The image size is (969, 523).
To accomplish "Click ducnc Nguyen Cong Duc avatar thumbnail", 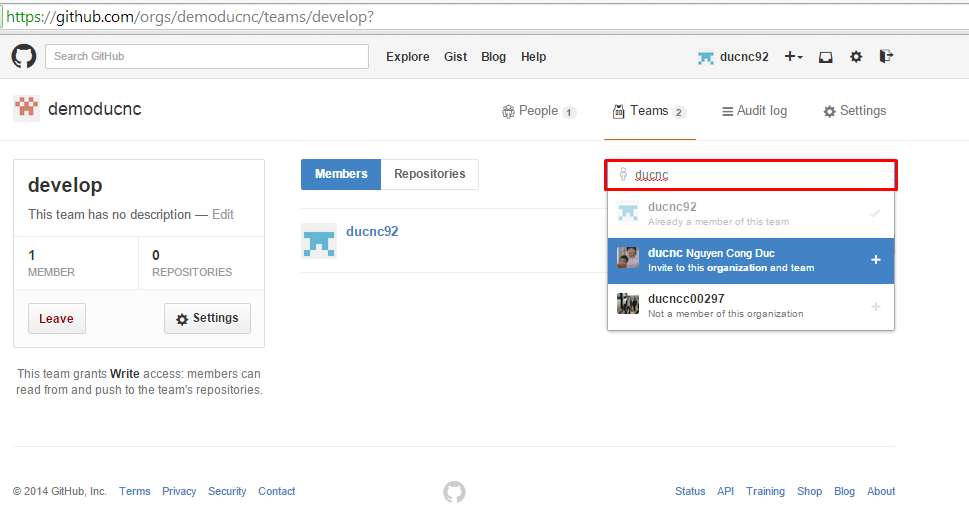I will point(628,257).
